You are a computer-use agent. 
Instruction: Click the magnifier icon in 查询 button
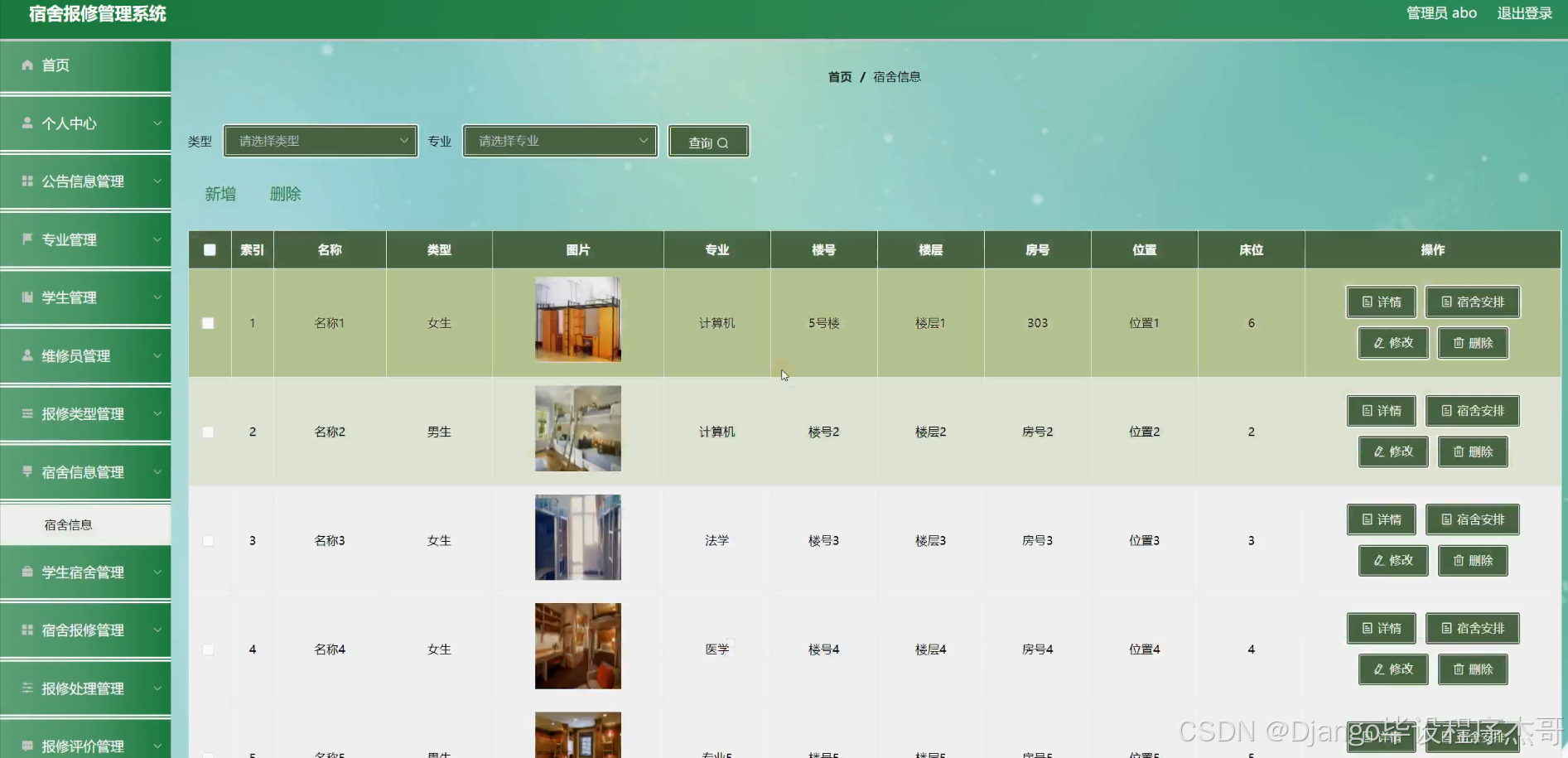(722, 142)
